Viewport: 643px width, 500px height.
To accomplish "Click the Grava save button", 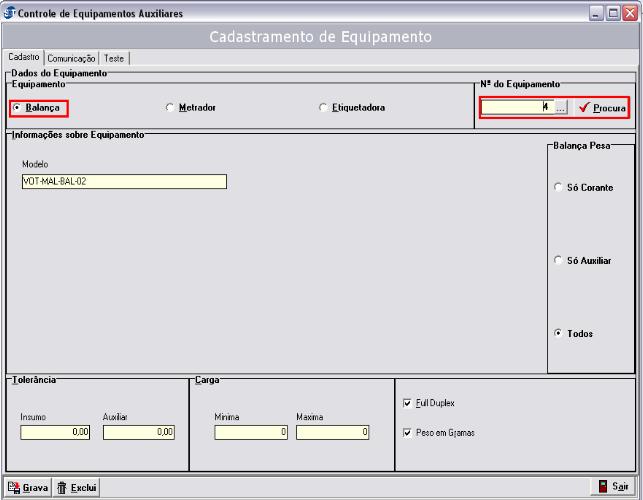I will pos(27,488).
